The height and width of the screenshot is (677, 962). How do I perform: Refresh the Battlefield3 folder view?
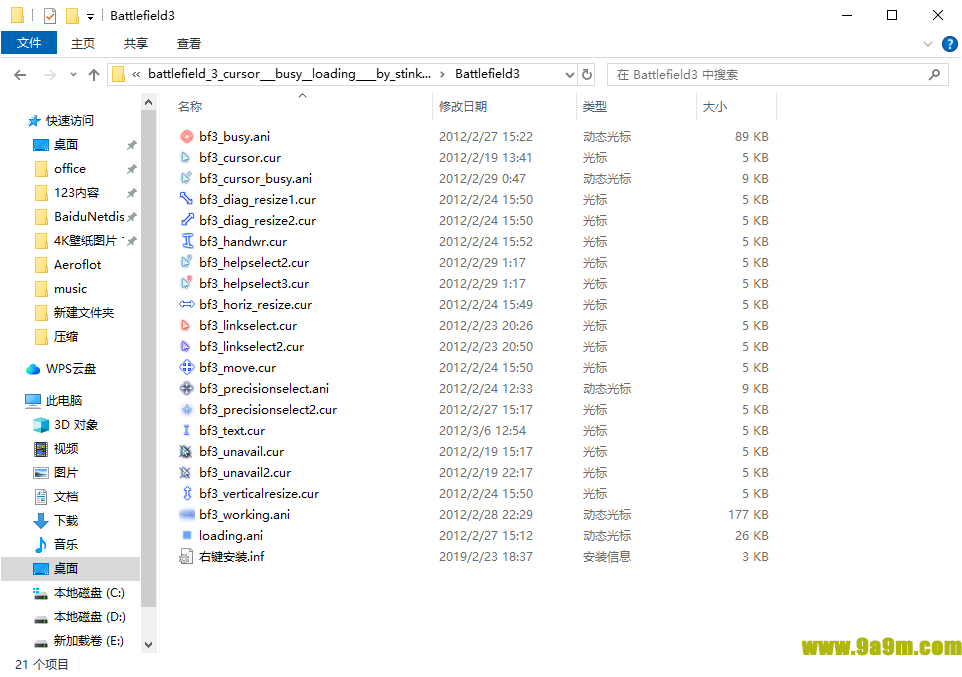587,74
